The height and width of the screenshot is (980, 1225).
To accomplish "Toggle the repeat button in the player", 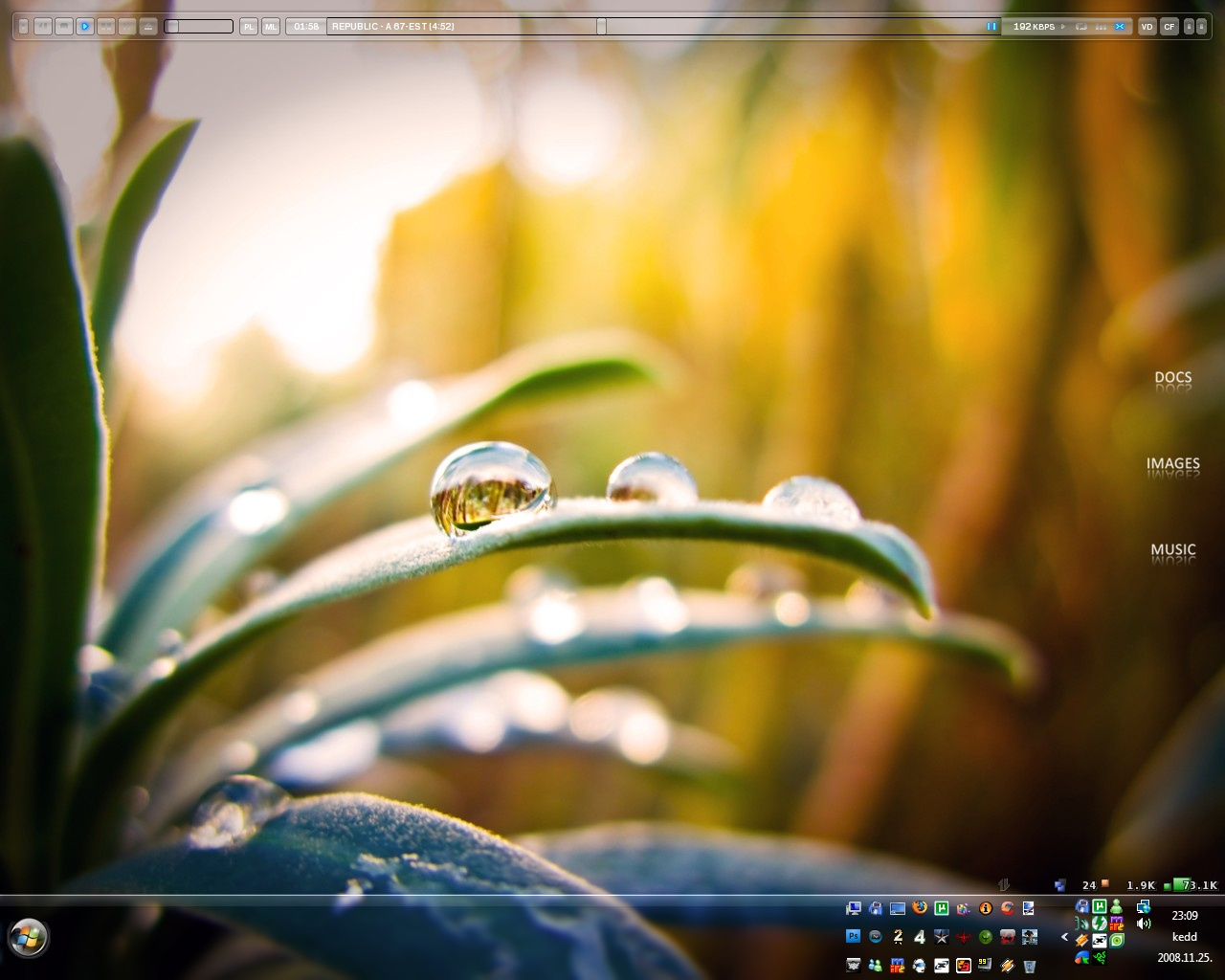I will click(1081, 26).
